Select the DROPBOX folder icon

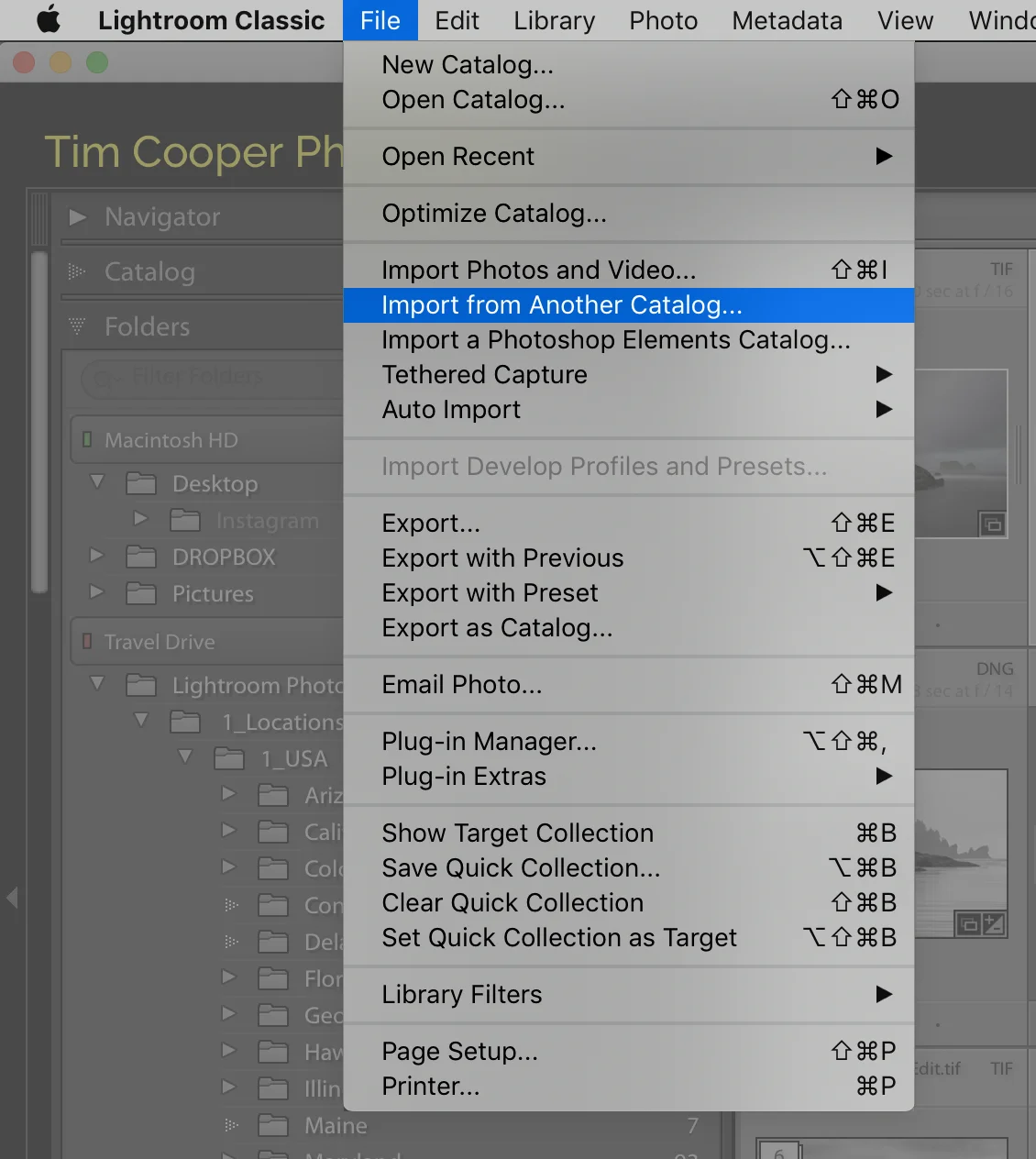coord(141,557)
